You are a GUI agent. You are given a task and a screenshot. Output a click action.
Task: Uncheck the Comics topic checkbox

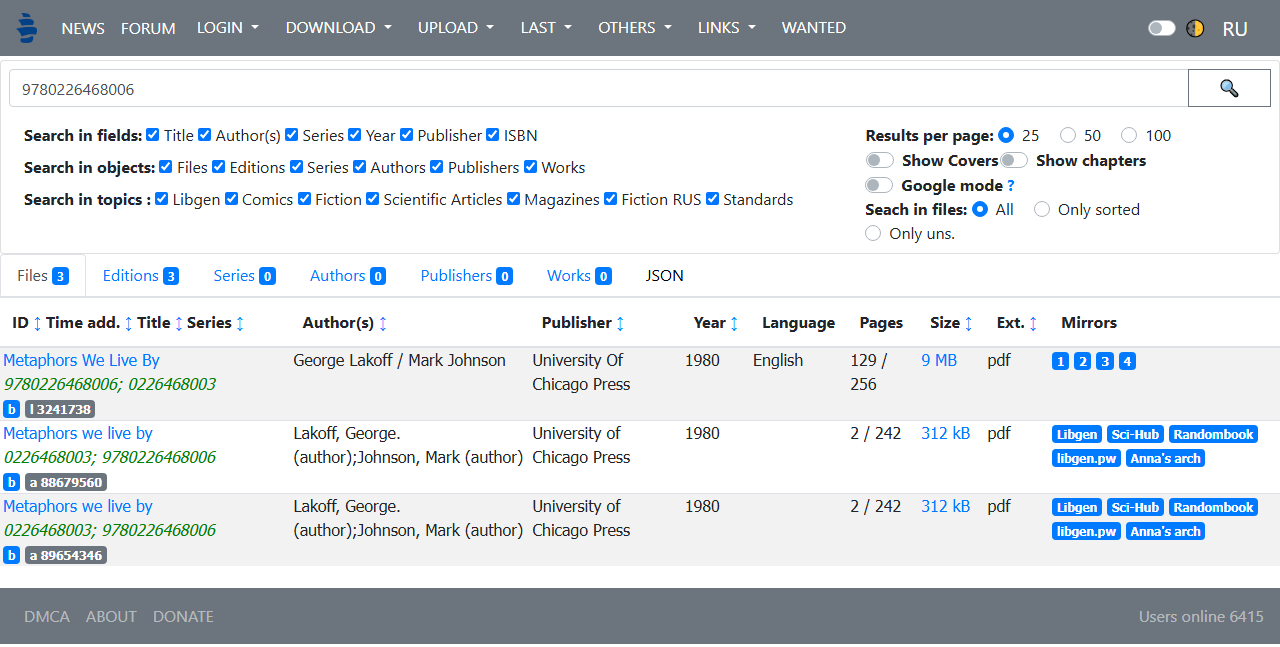231,199
